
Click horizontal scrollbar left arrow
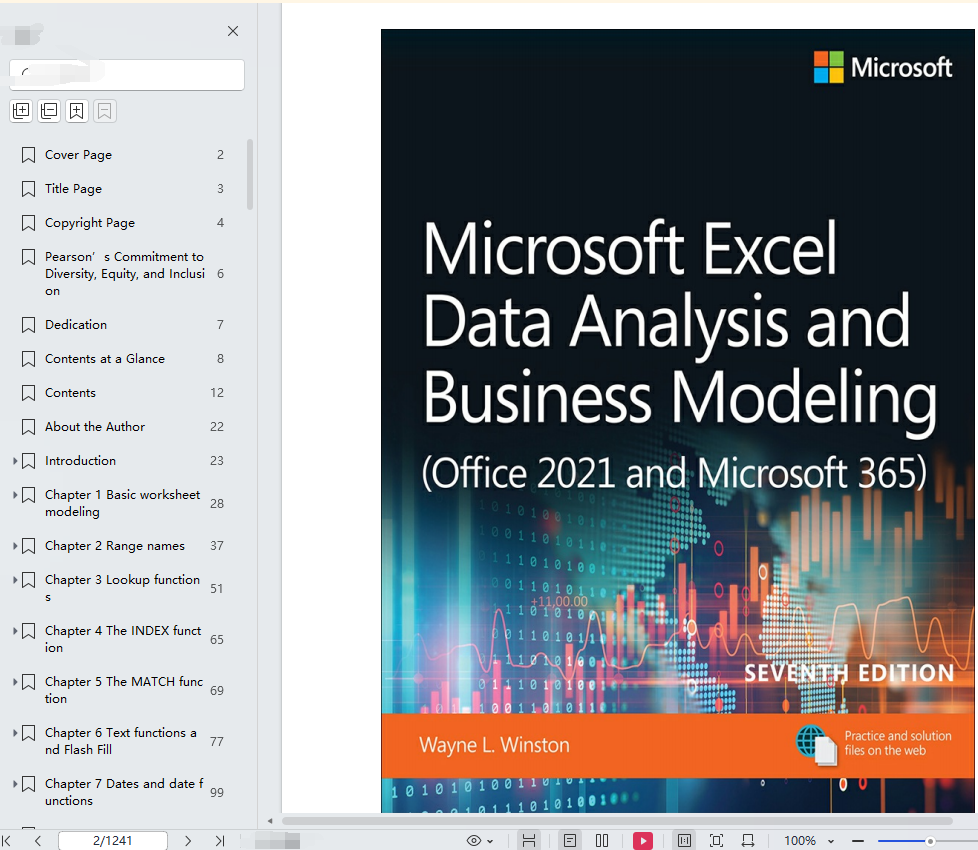270,821
